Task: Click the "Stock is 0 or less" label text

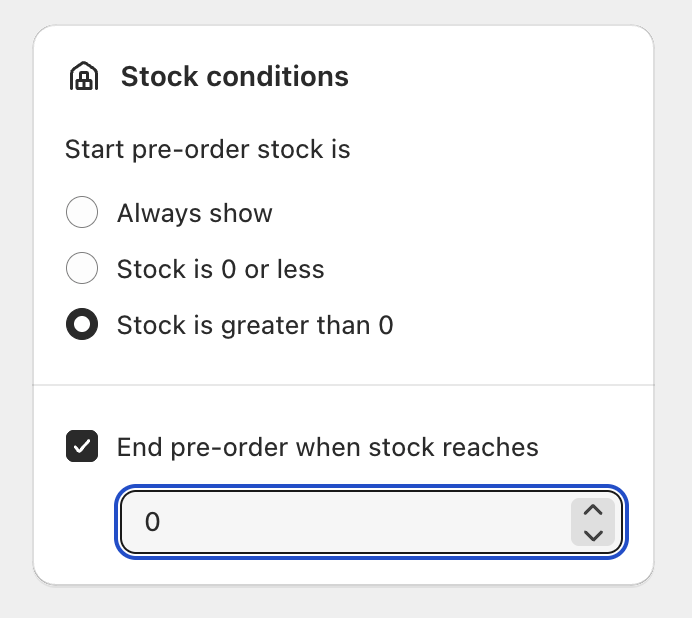Action: point(220,269)
